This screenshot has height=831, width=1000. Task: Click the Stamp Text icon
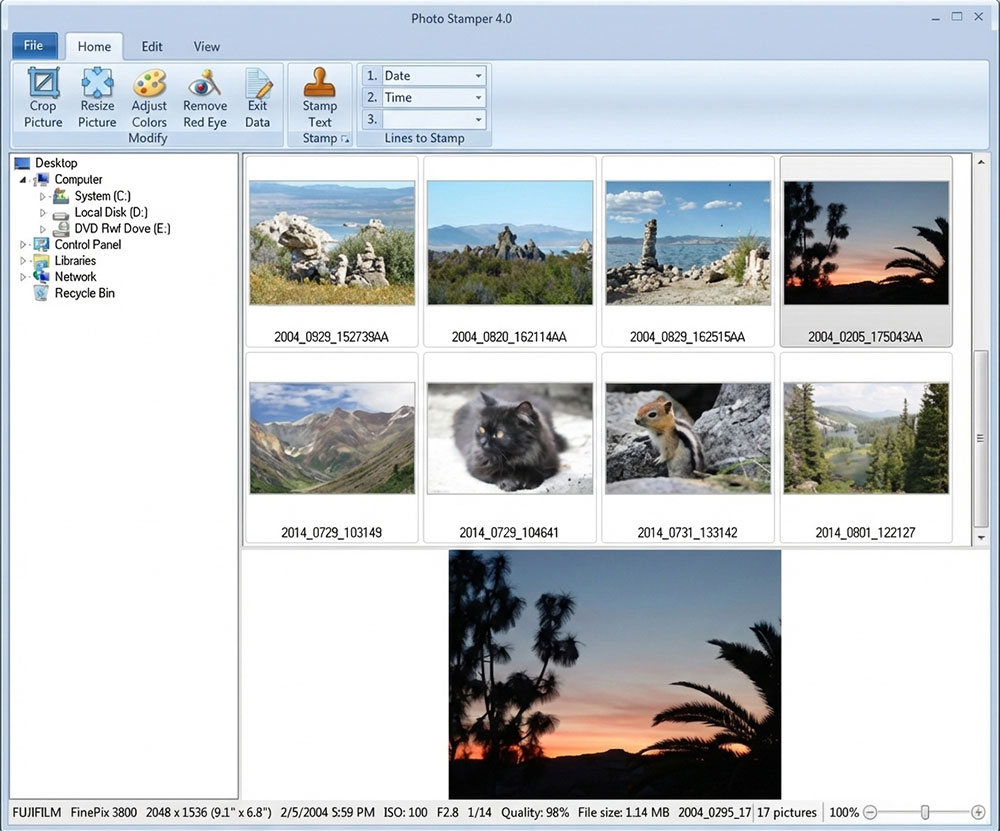pos(319,98)
